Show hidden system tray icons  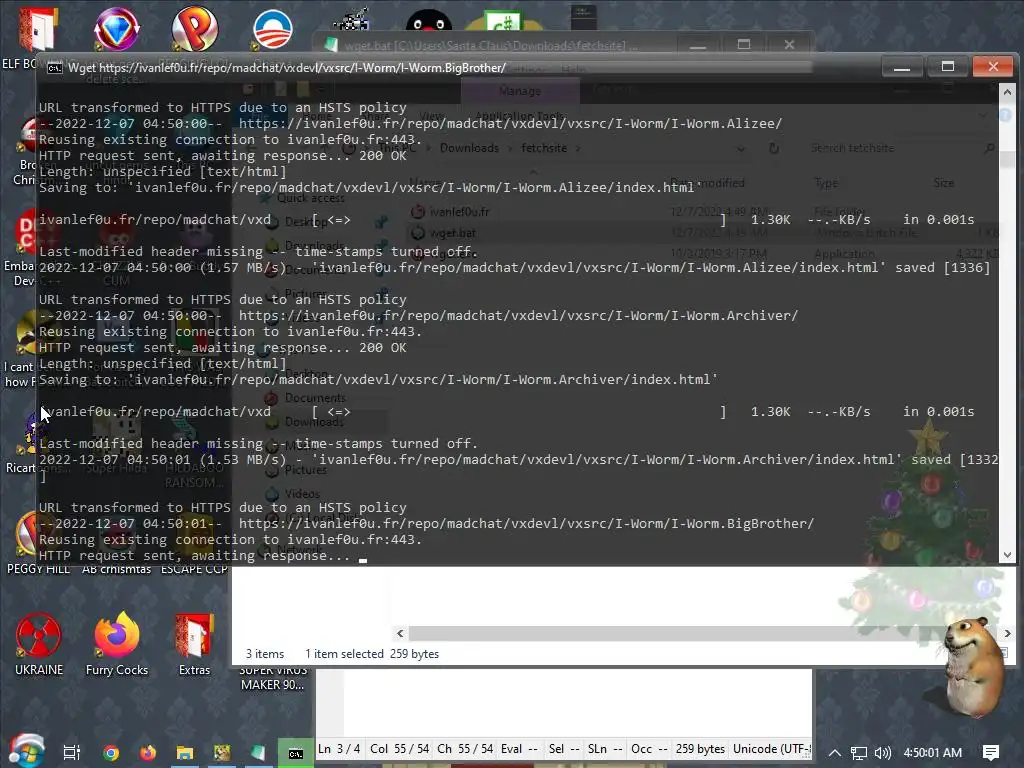(x=835, y=753)
